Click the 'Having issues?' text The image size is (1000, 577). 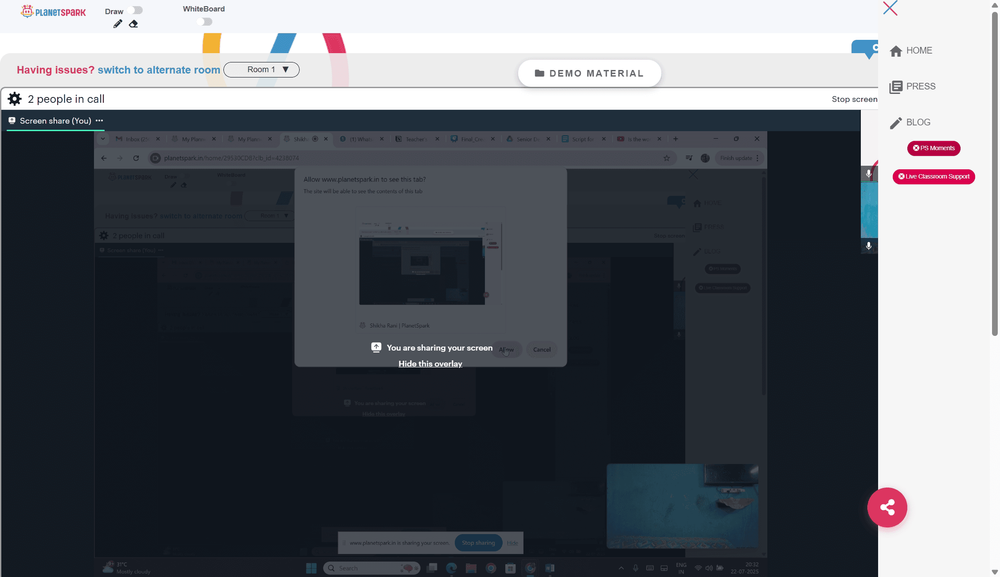coord(55,70)
